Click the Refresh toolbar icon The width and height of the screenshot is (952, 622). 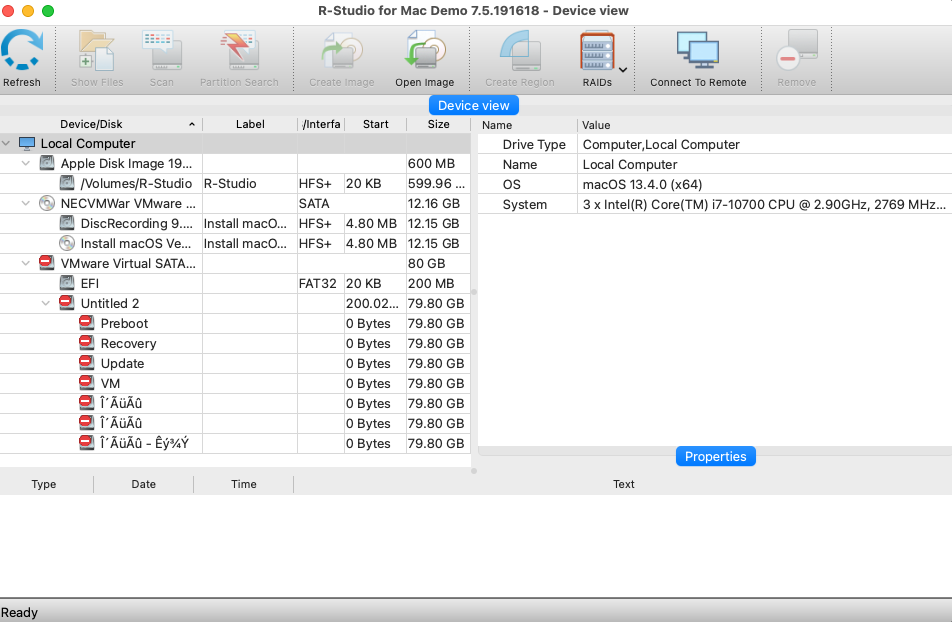pos(22,50)
